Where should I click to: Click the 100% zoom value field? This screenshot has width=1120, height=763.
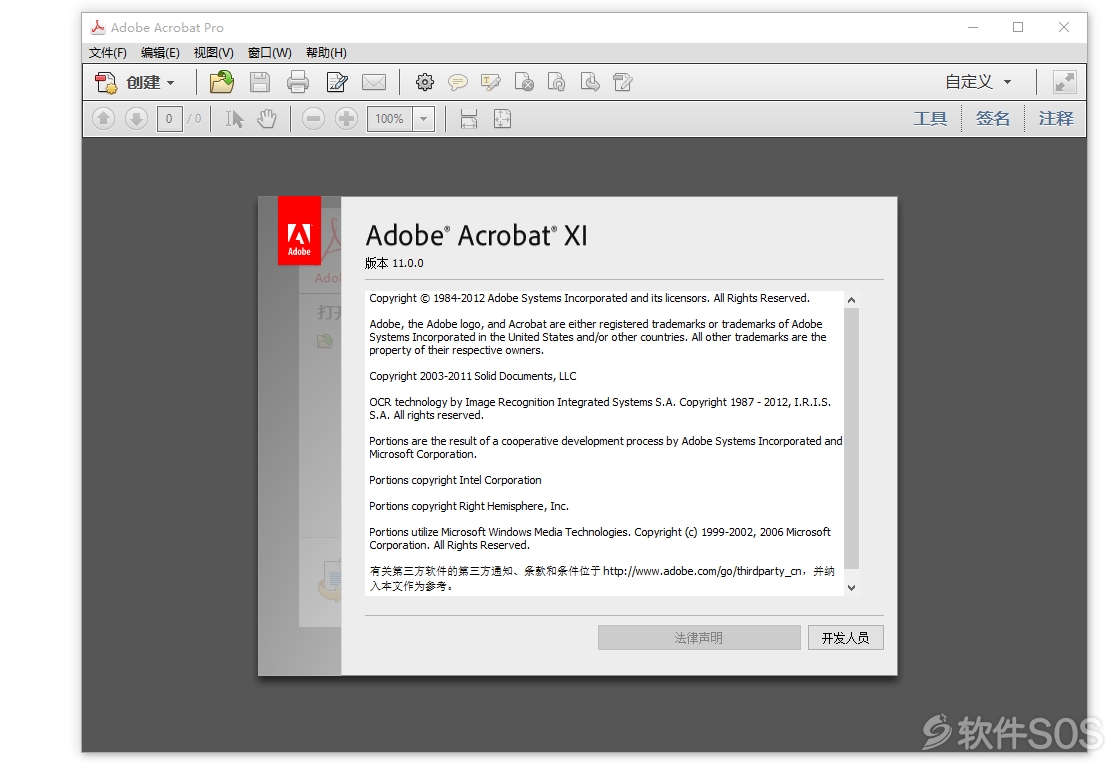click(390, 119)
